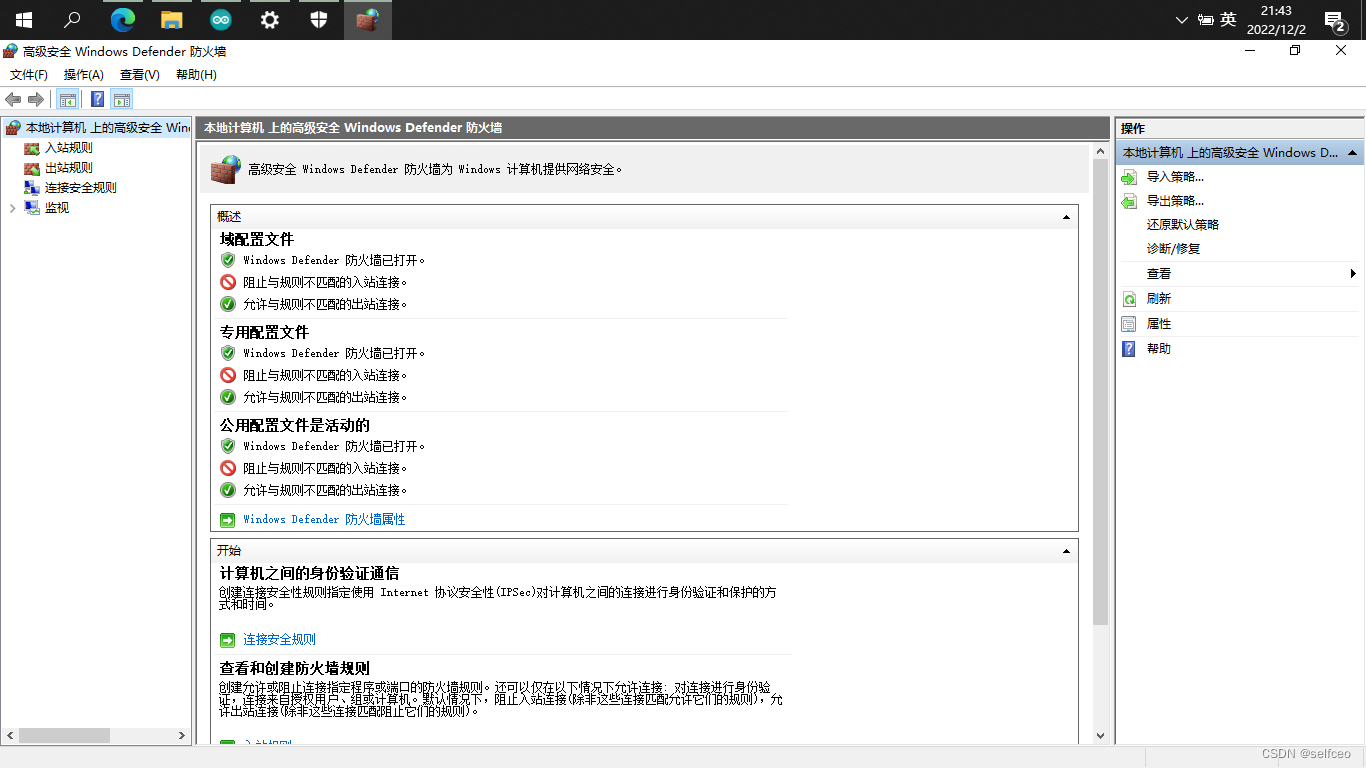The height and width of the screenshot is (768, 1366).
Task: Expand the system tray hidden icons chevron
Action: [x=1182, y=20]
